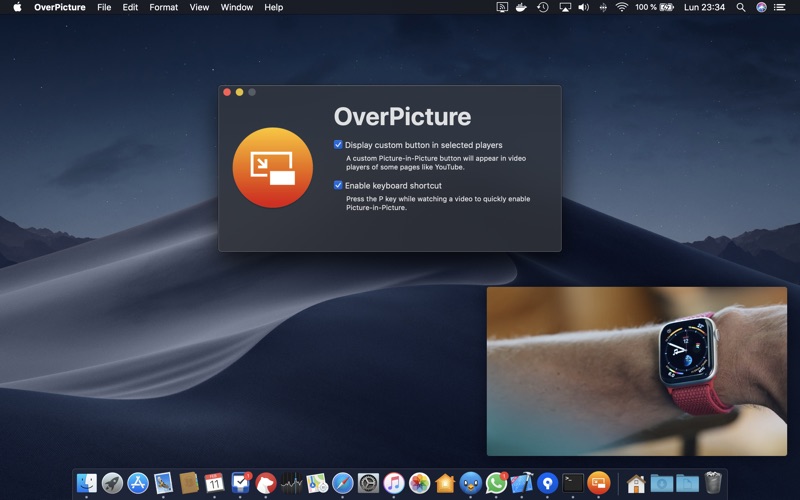Open Bear app red icon in Dock
This screenshot has width=800, height=500.
(266, 483)
